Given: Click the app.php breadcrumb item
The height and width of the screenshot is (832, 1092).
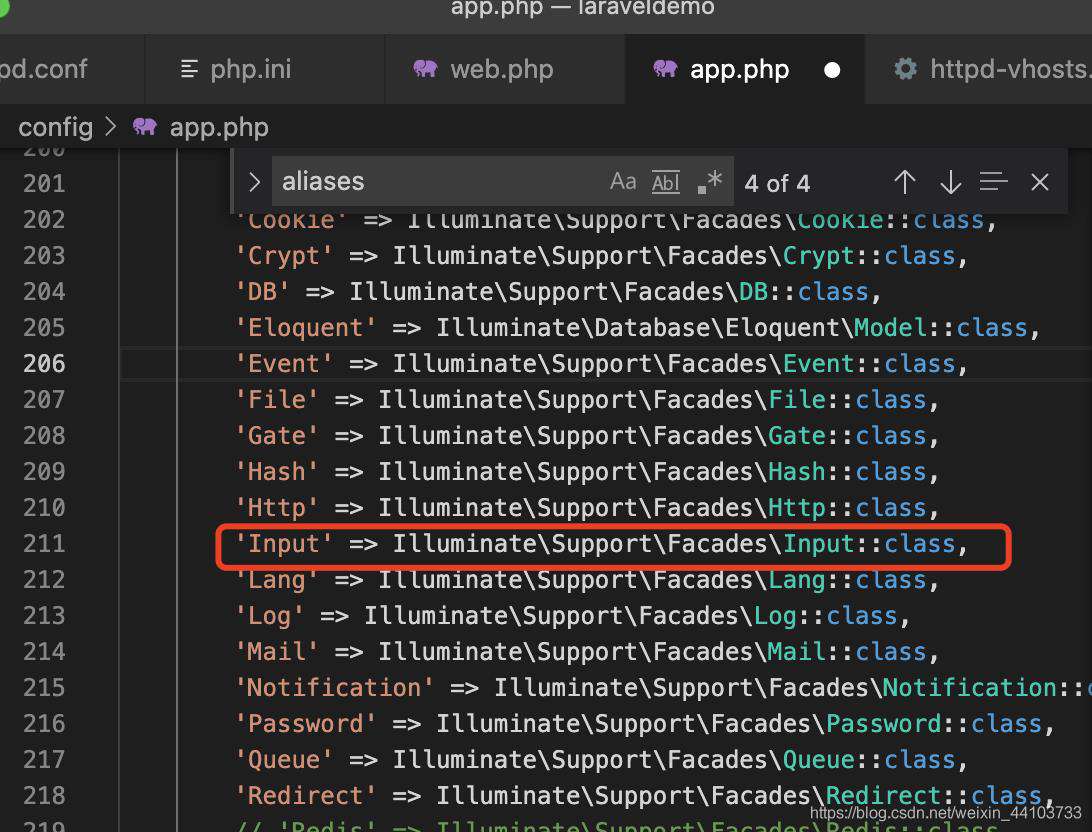Looking at the screenshot, I should [219, 127].
